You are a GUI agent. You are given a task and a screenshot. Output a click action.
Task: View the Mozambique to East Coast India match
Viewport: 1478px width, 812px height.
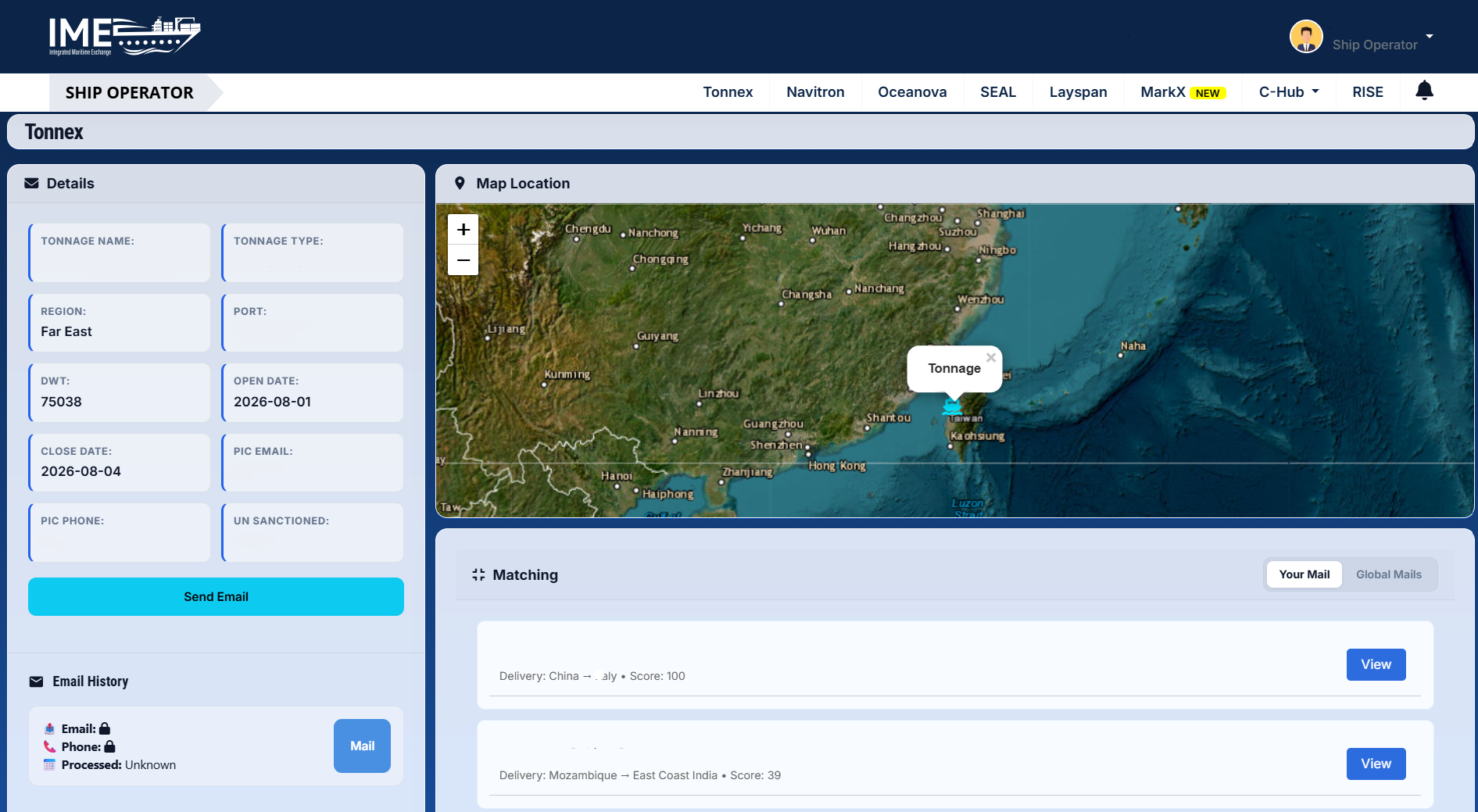tap(1376, 764)
